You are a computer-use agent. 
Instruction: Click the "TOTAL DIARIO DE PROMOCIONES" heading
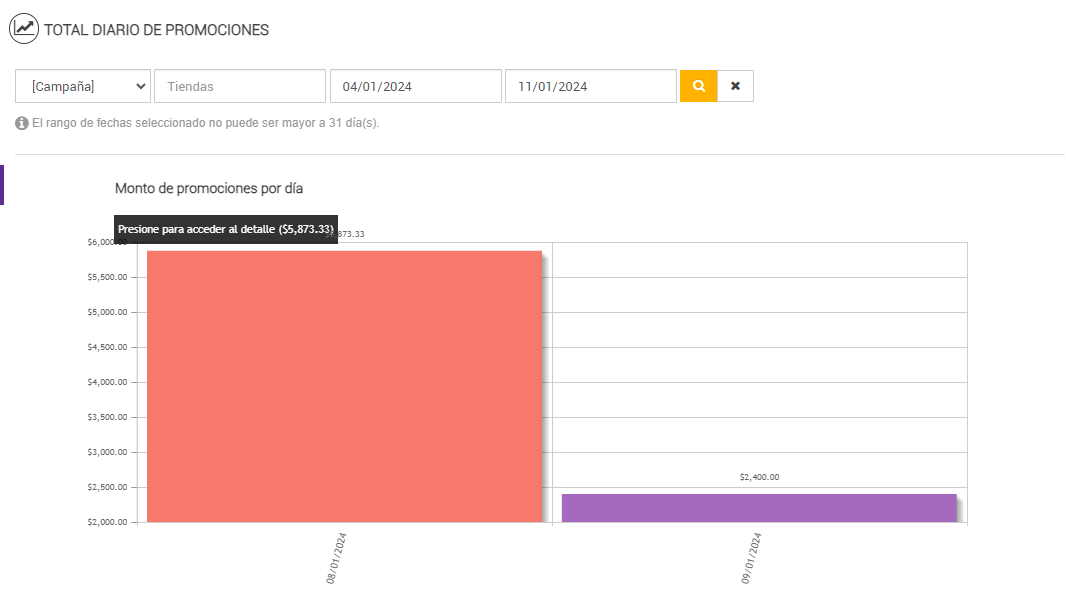point(156,30)
